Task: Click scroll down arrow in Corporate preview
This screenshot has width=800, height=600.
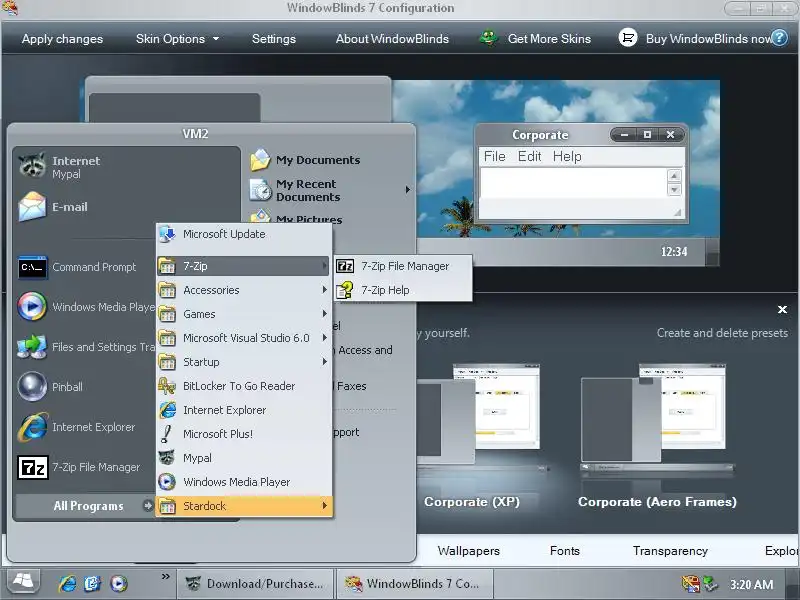Action: [x=674, y=189]
